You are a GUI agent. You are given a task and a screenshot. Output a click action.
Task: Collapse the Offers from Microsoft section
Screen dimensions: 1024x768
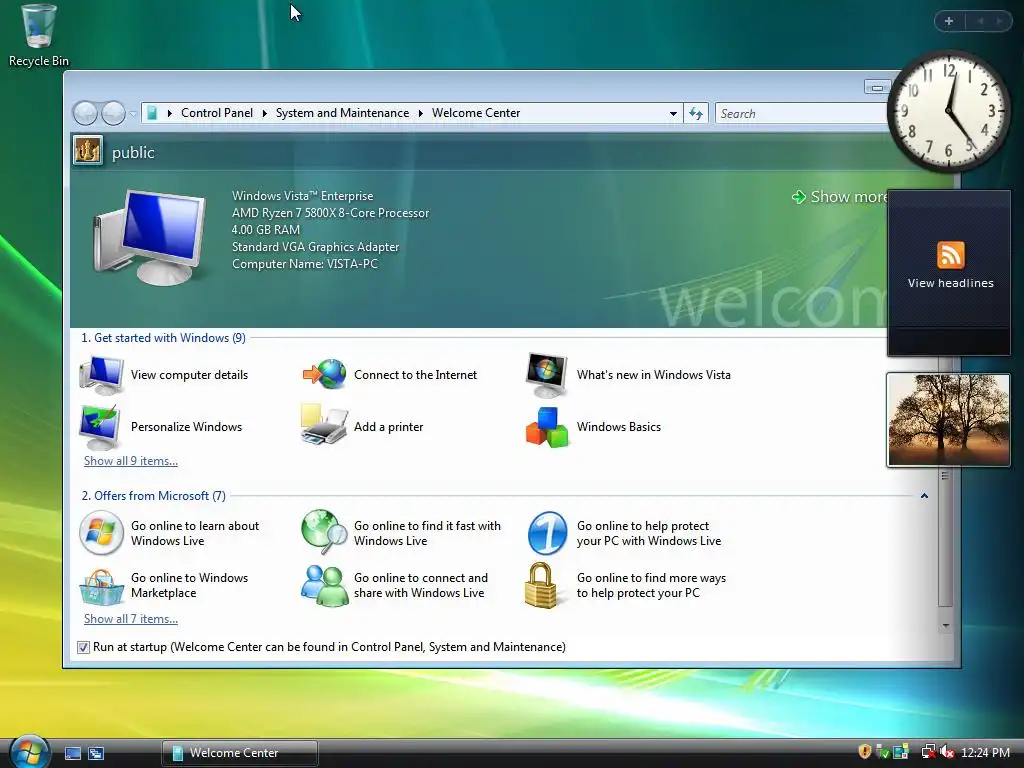[x=924, y=496]
